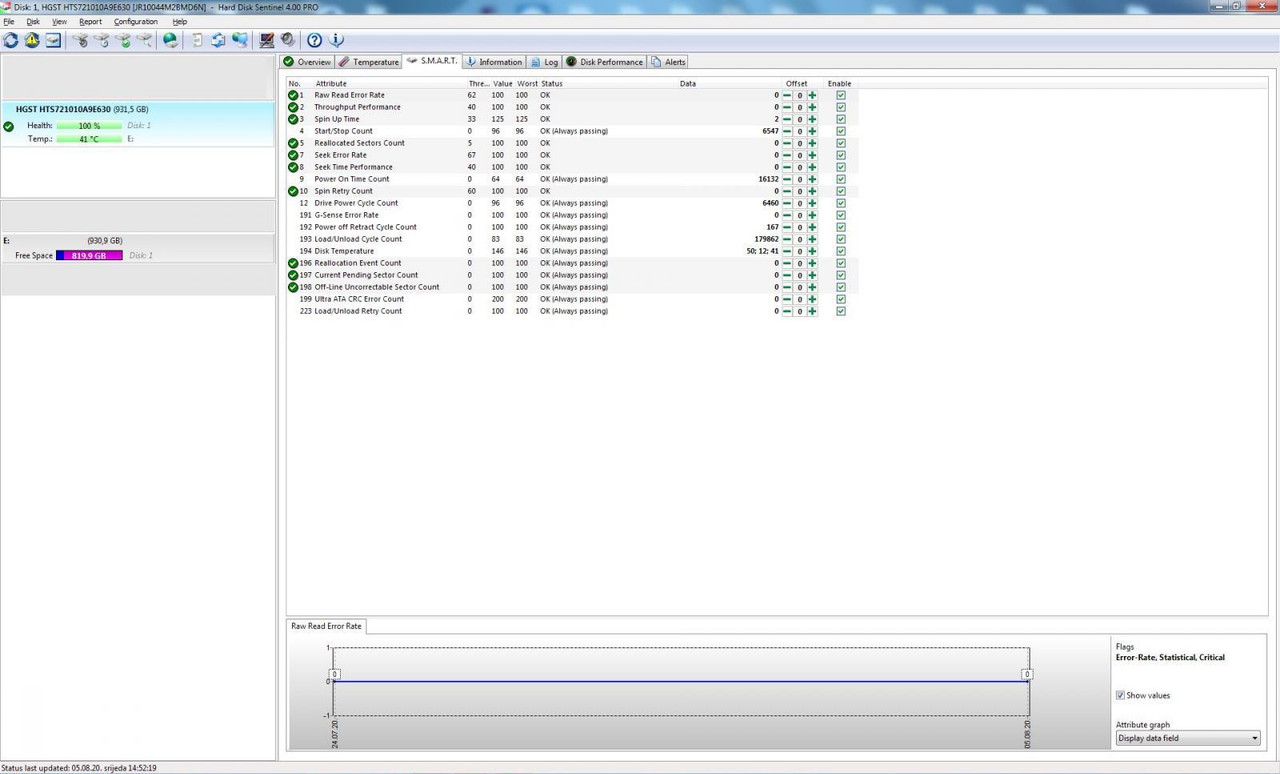Switch to the Temperature tab
The height and width of the screenshot is (774, 1280).
point(368,62)
